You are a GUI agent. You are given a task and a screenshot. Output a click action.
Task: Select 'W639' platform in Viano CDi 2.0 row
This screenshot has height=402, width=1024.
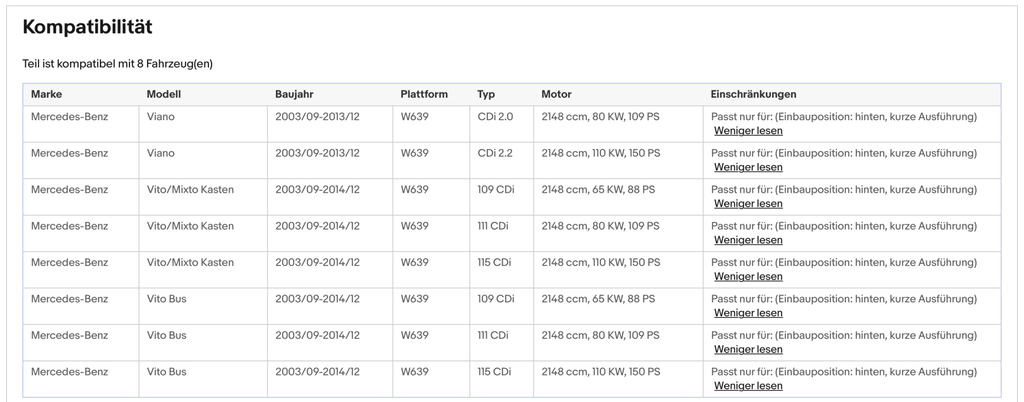(x=415, y=117)
